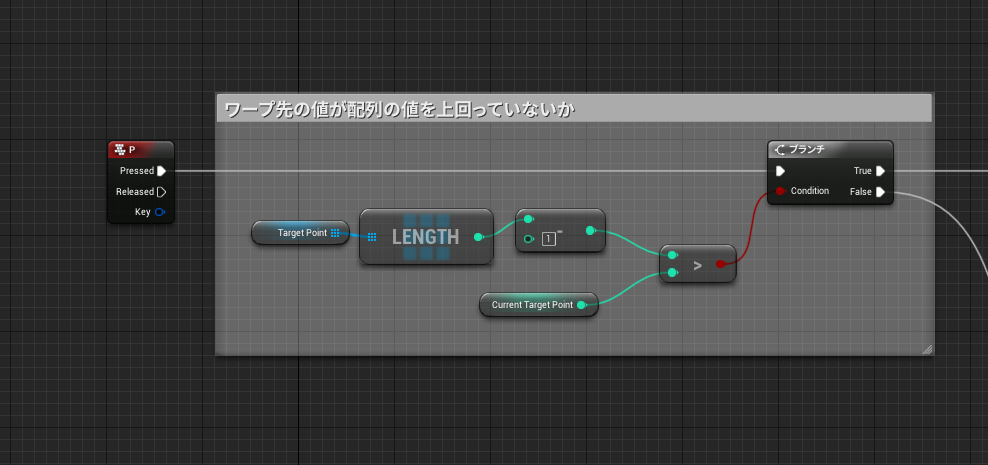Click the Released execution output pin
The image size is (988, 465).
(161, 192)
